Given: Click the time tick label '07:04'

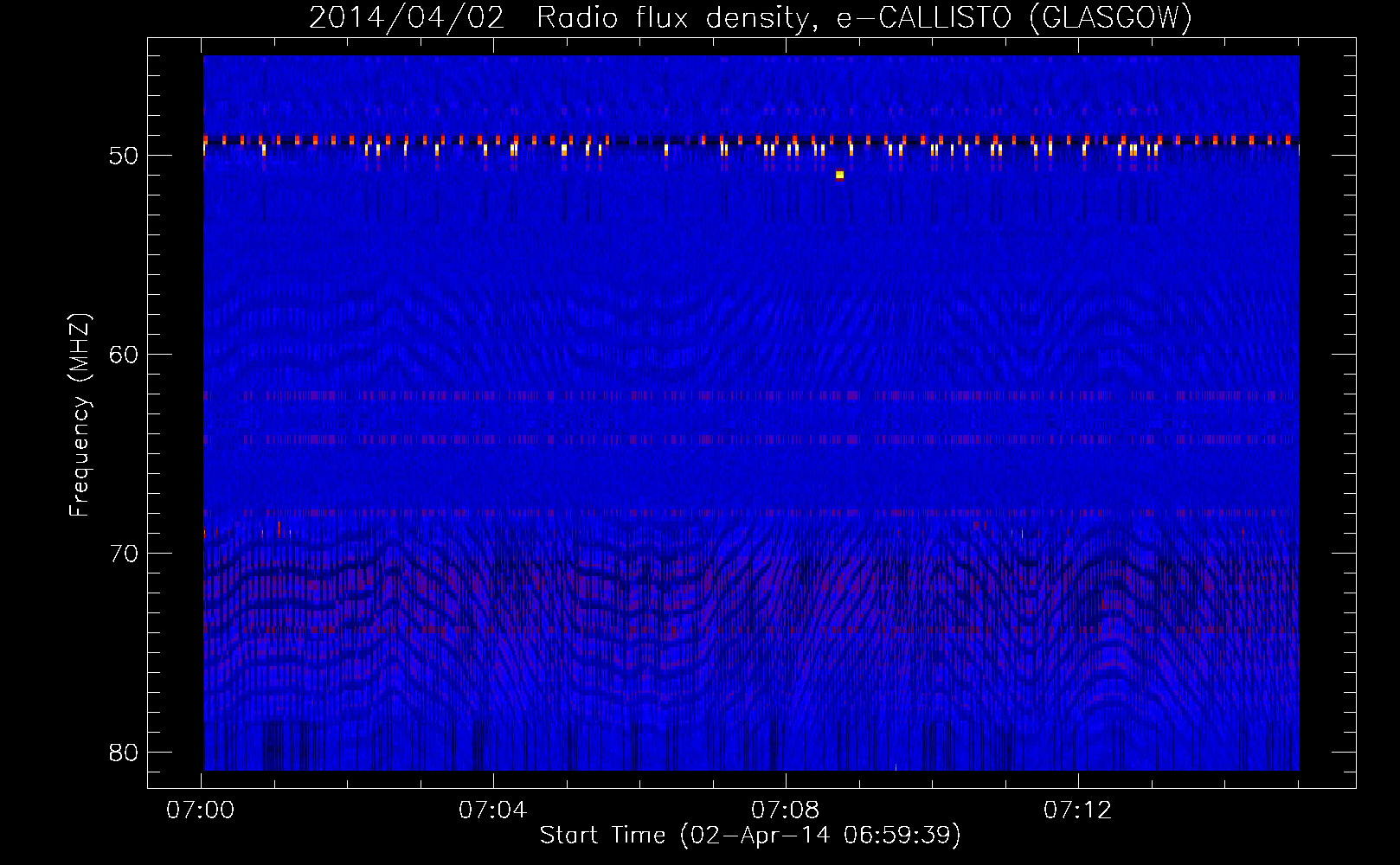Looking at the screenshot, I should (493, 811).
